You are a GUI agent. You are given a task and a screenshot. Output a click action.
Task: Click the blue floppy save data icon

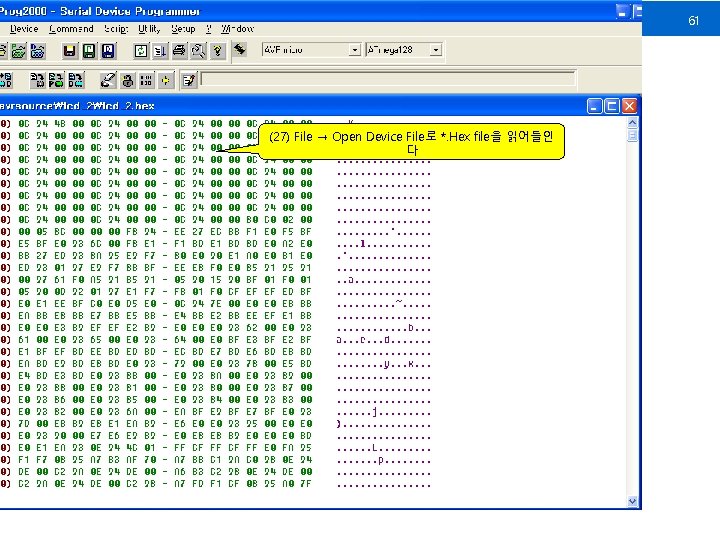108,51
